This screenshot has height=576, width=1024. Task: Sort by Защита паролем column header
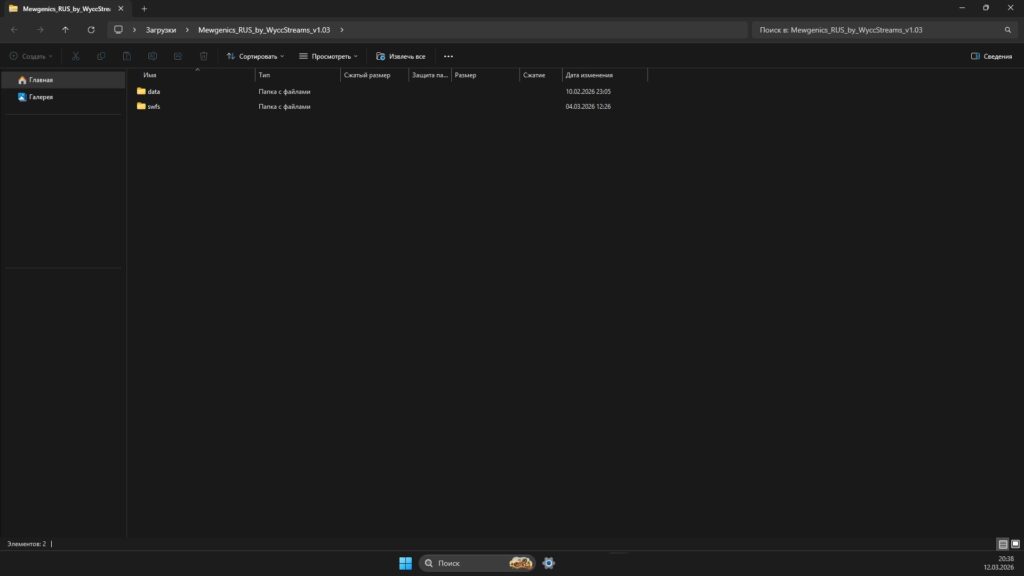[430, 75]
